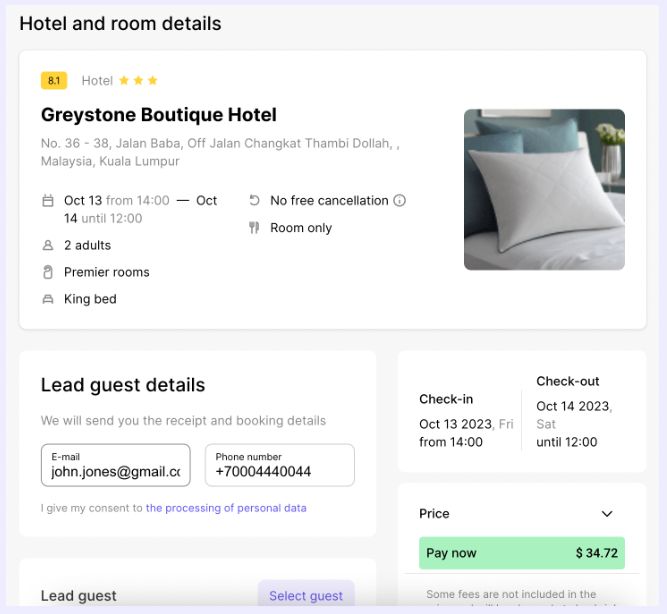Expand the Price details chevron
Screen dimensions: 667x614
(607, 514)
